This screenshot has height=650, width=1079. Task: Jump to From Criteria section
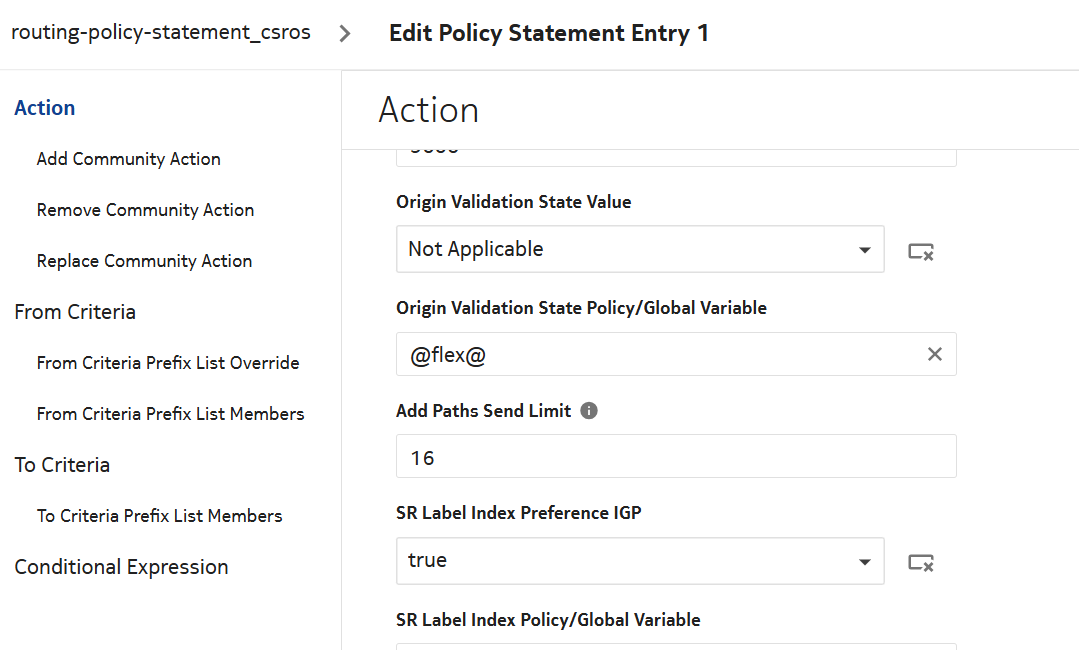click(75, 312)
